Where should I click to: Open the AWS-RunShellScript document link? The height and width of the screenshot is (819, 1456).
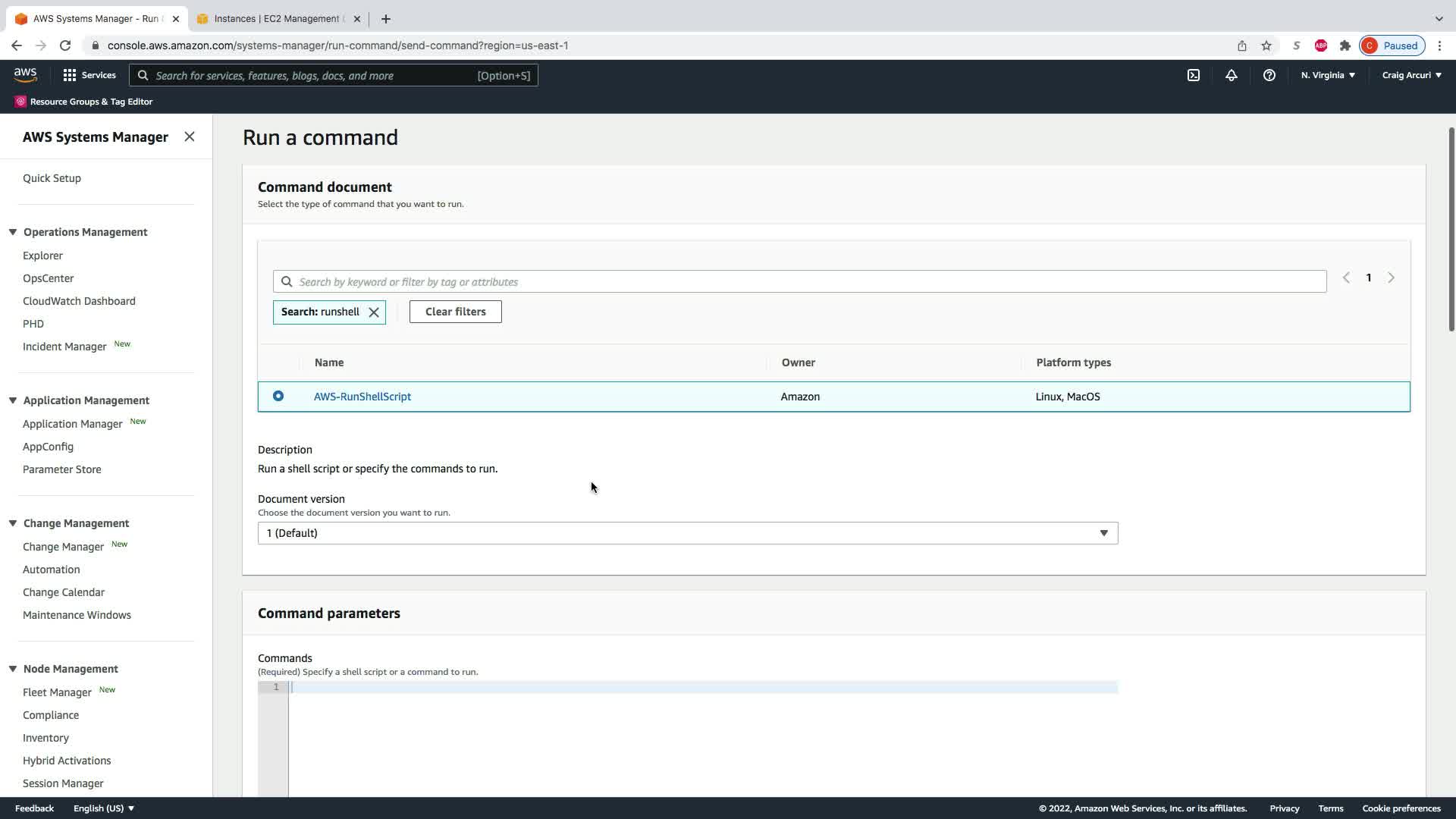point(362,397)
